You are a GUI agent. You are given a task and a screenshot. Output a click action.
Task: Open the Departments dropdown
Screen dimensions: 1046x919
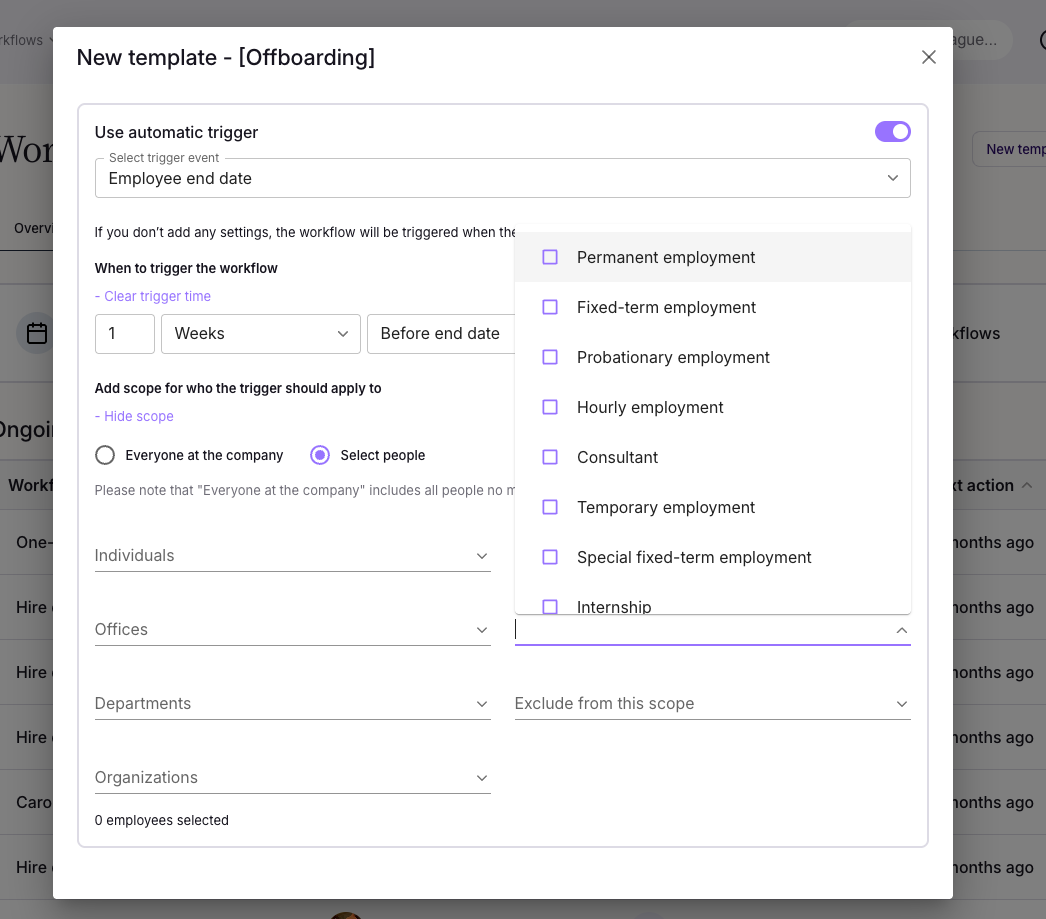pyautogui.click(x=292, y=703)
